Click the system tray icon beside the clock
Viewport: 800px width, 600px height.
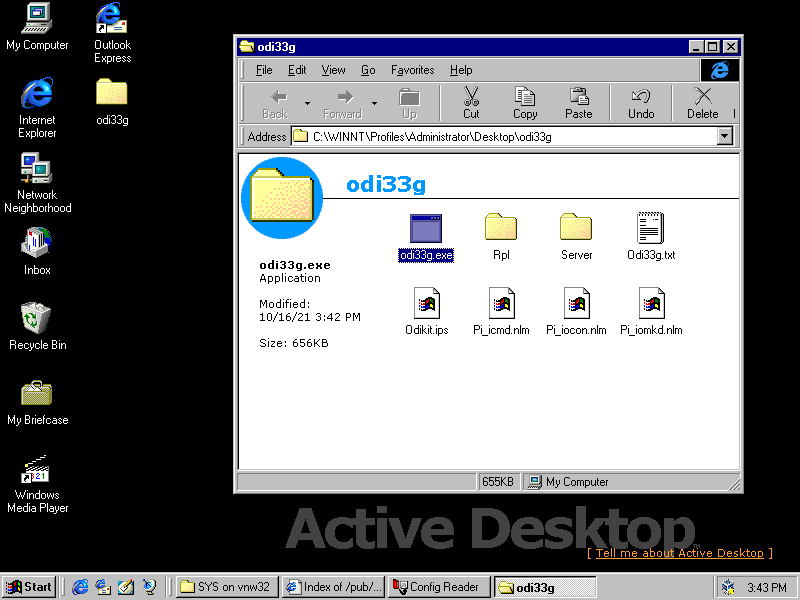tap(728, 587)
